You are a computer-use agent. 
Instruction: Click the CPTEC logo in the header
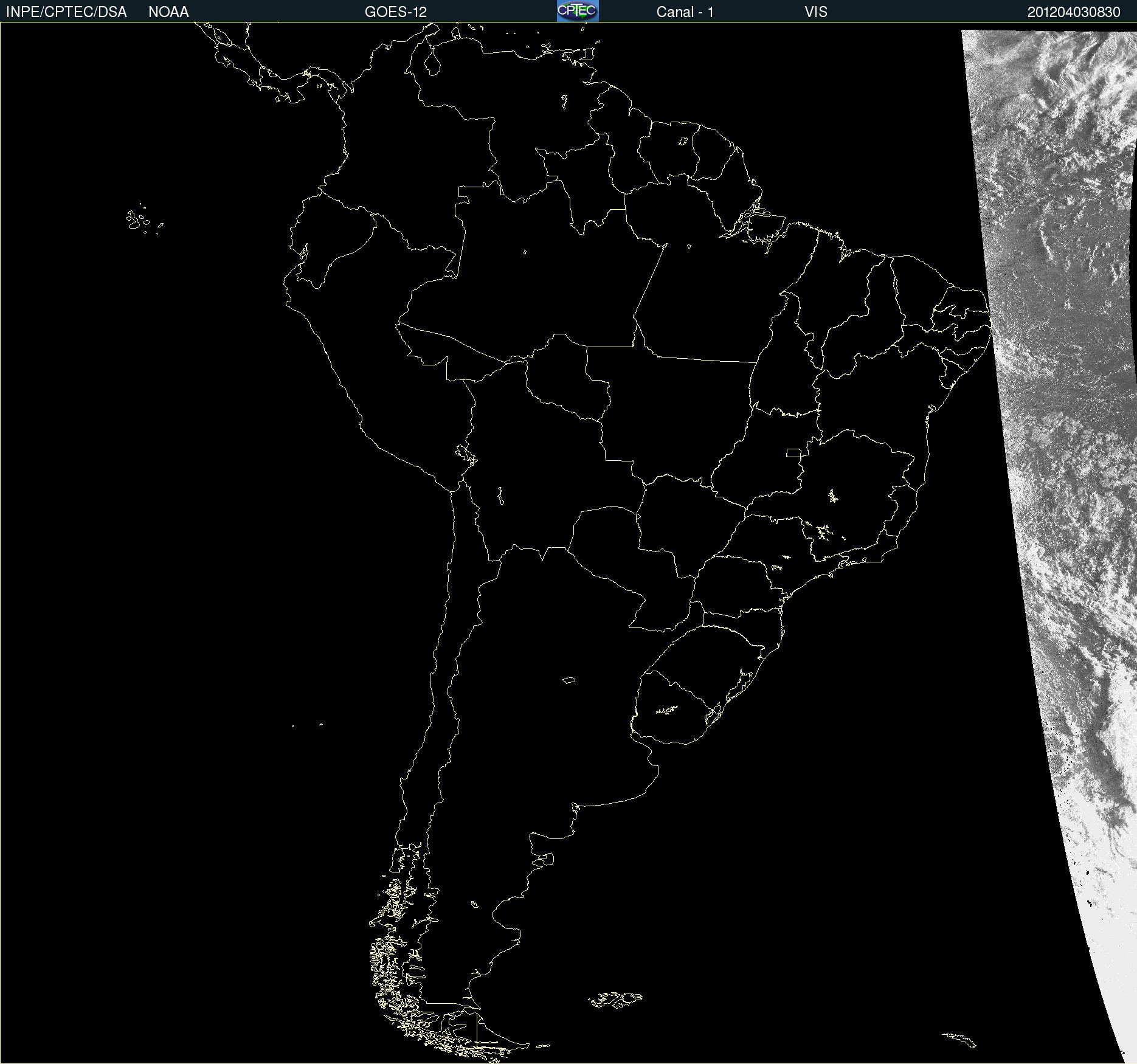[x=578, y=11]
